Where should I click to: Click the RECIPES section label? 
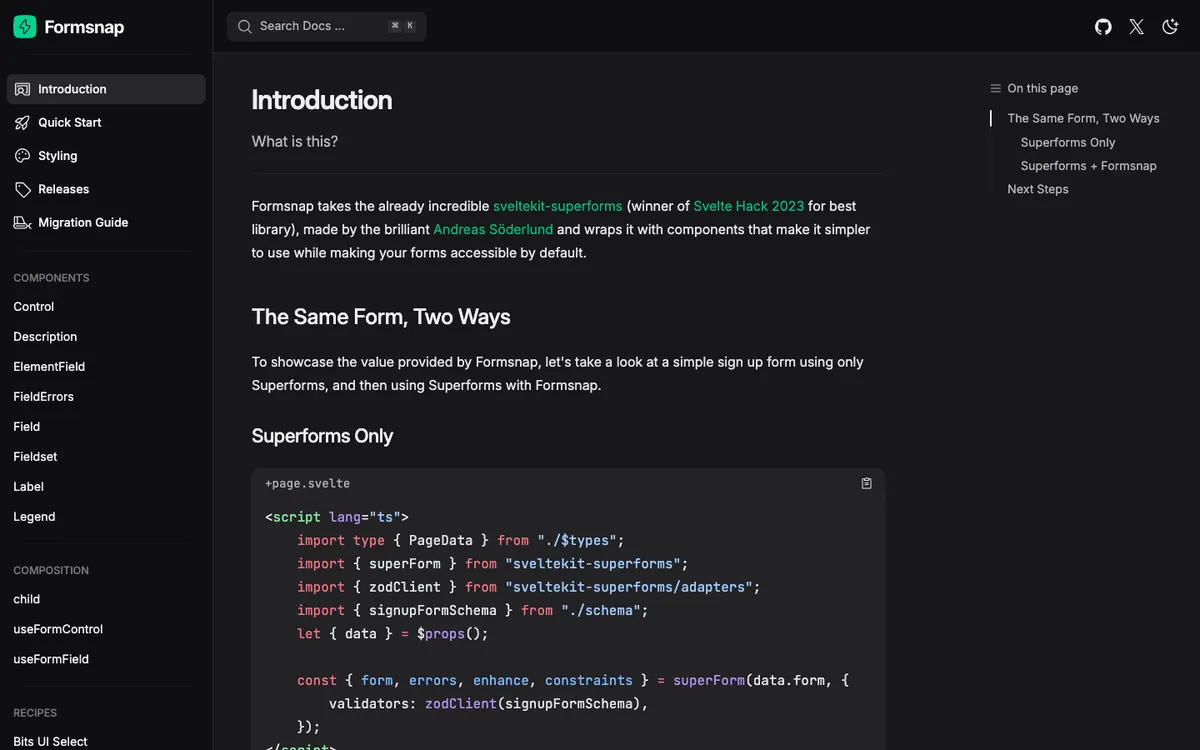coord(35,713)
